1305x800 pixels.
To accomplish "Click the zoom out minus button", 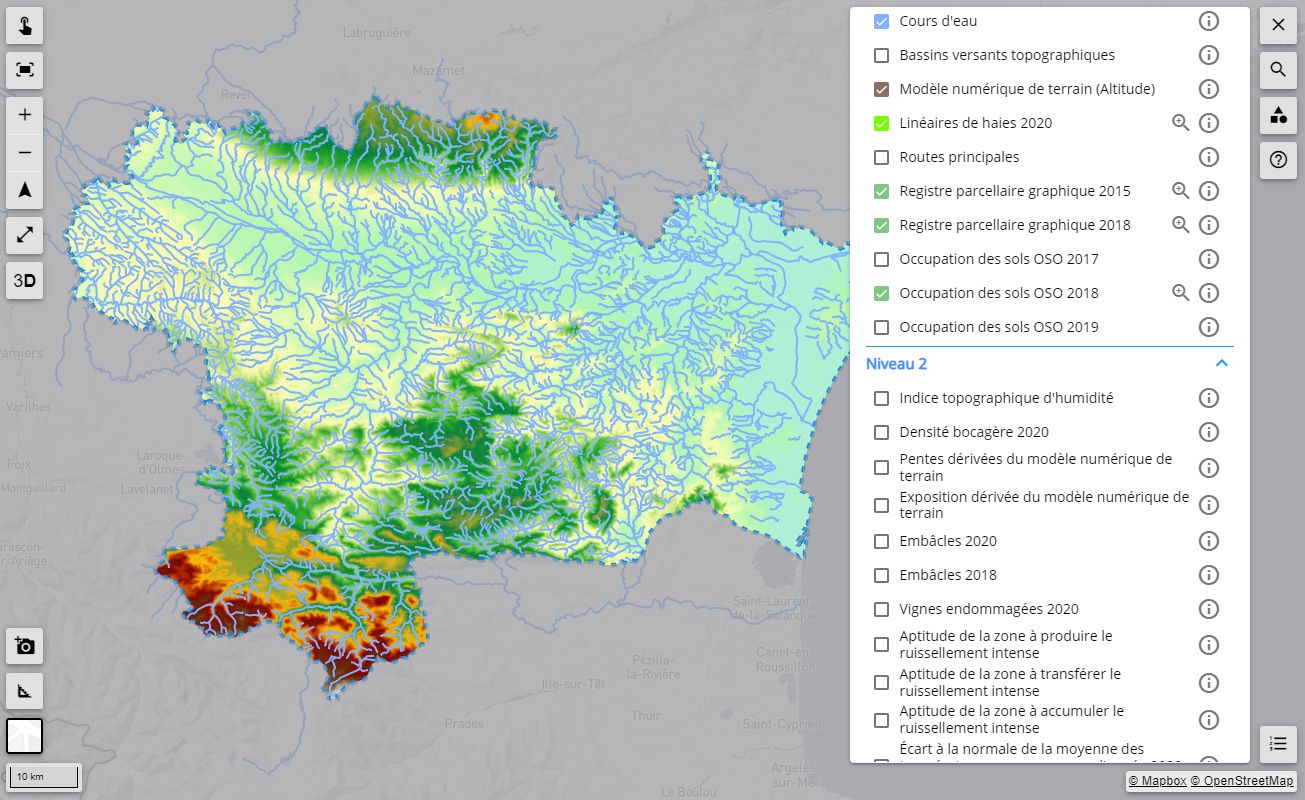I will (25, 152).
